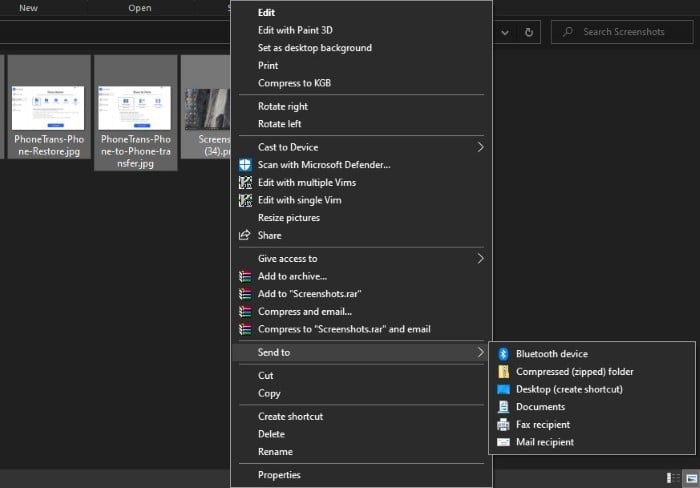Click the refresh icon near the address bar
700x488 pixels.
[529, 32]
